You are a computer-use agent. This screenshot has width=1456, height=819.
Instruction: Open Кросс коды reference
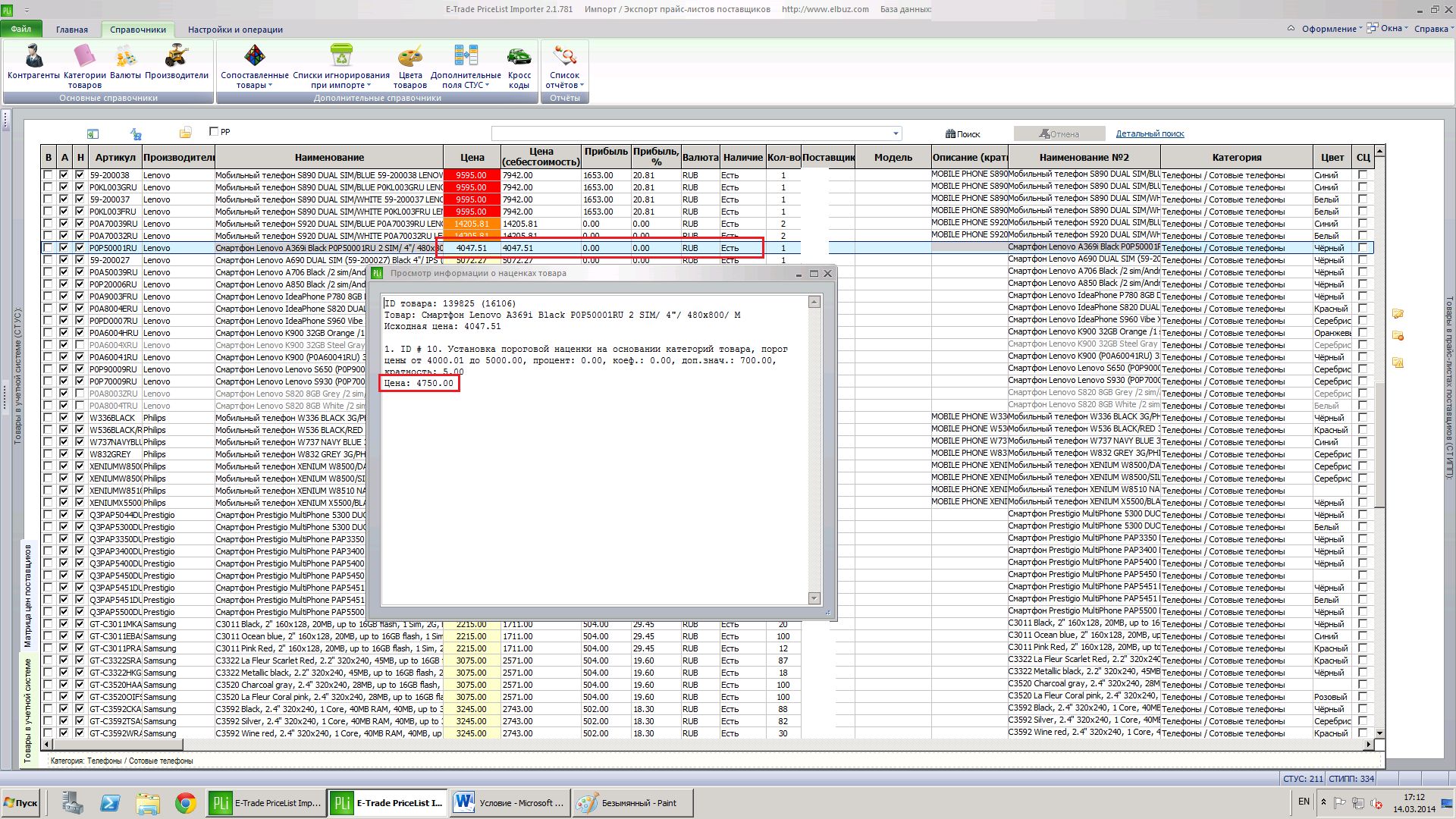[519, 67]
